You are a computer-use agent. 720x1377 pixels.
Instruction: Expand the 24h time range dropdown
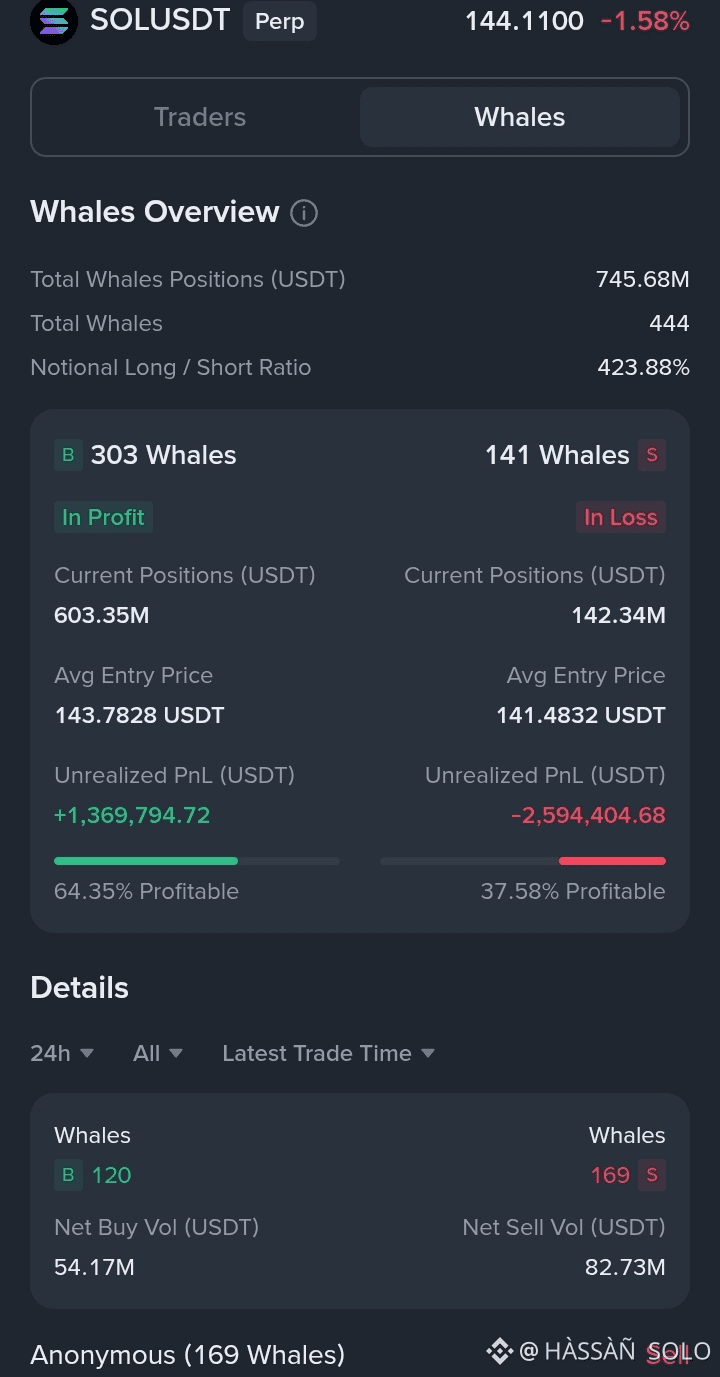coord(62,1053)
